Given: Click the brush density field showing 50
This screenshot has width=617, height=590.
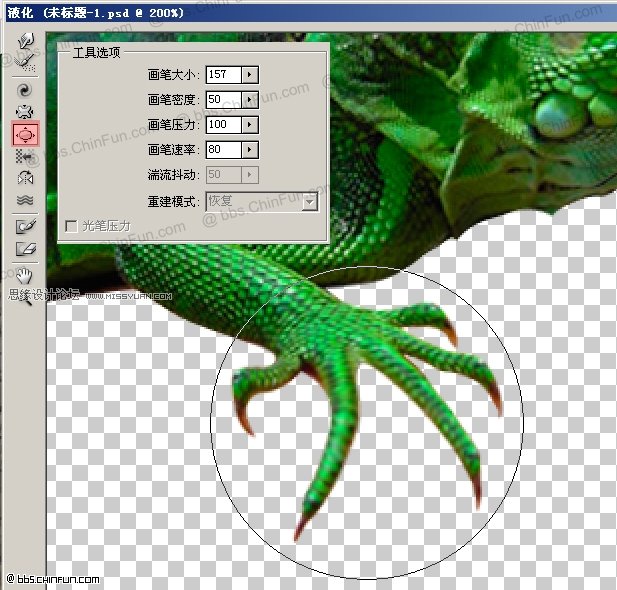Looking at the screenshot, I should 224,100.
